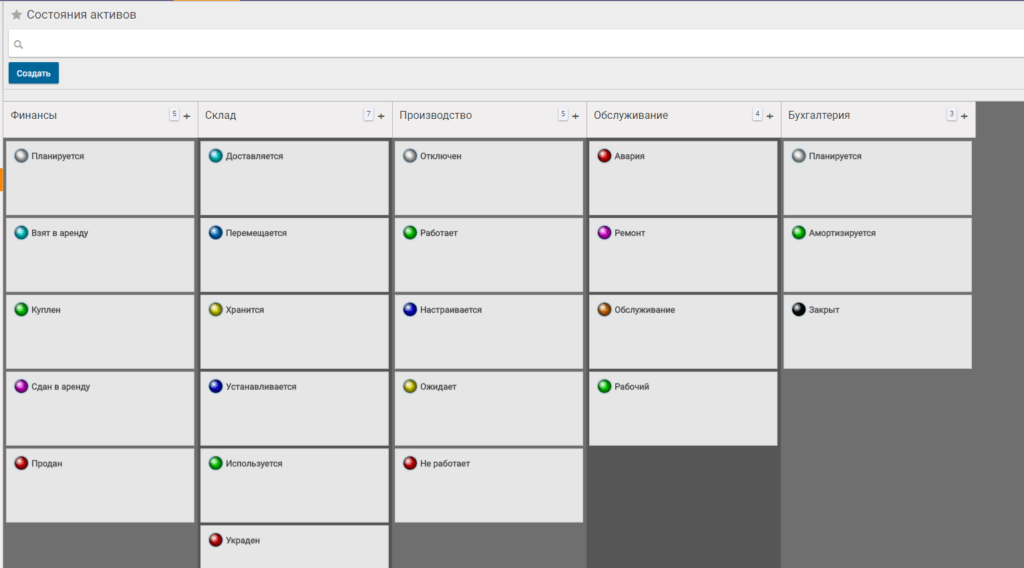Open the Амортизируется state card
The width and height of the screenshot is (1024, 568).
877,255
